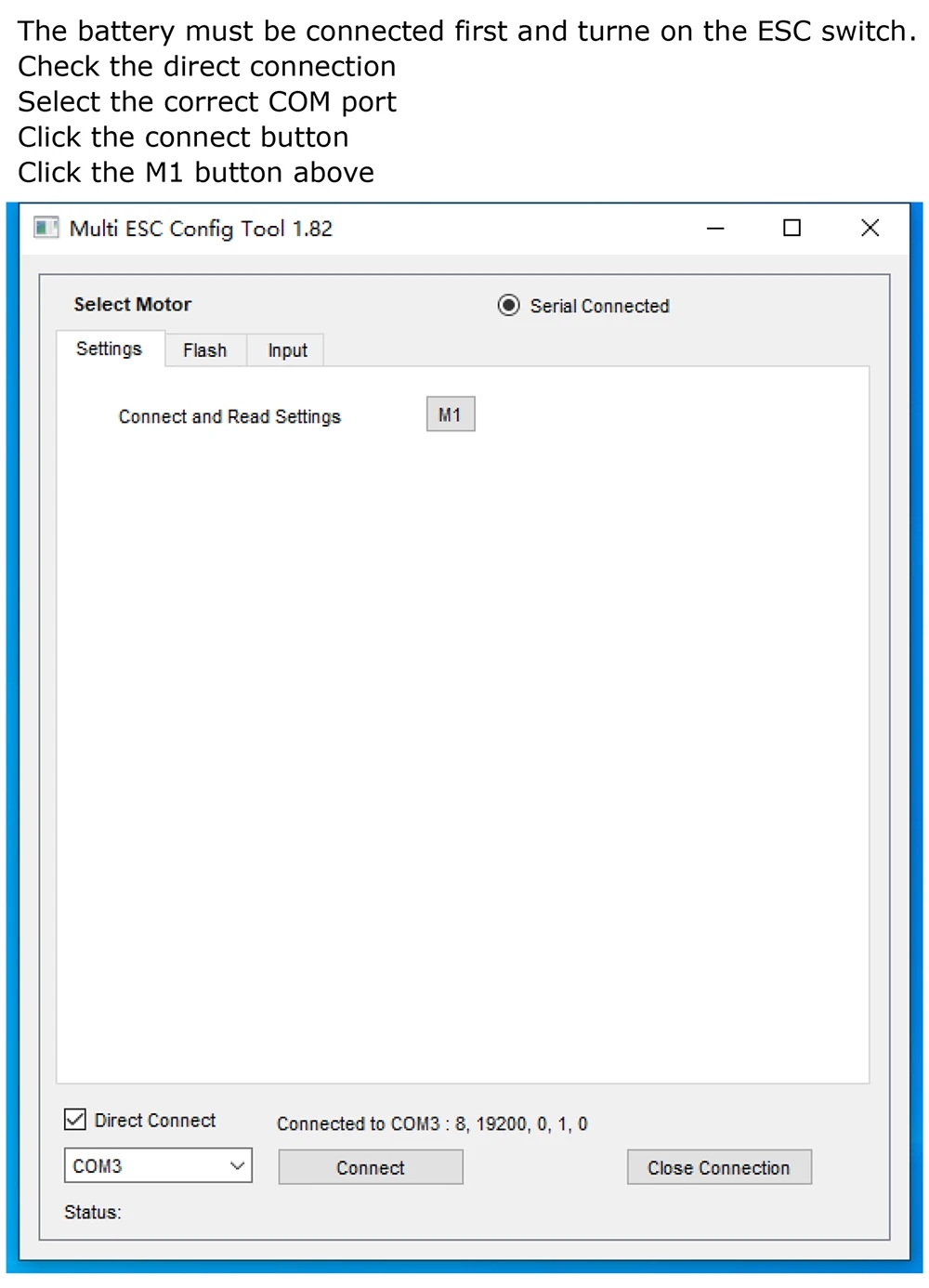Click the Connect and Read Settings label
929x1288 pixels.
click(x=229, y=416)
